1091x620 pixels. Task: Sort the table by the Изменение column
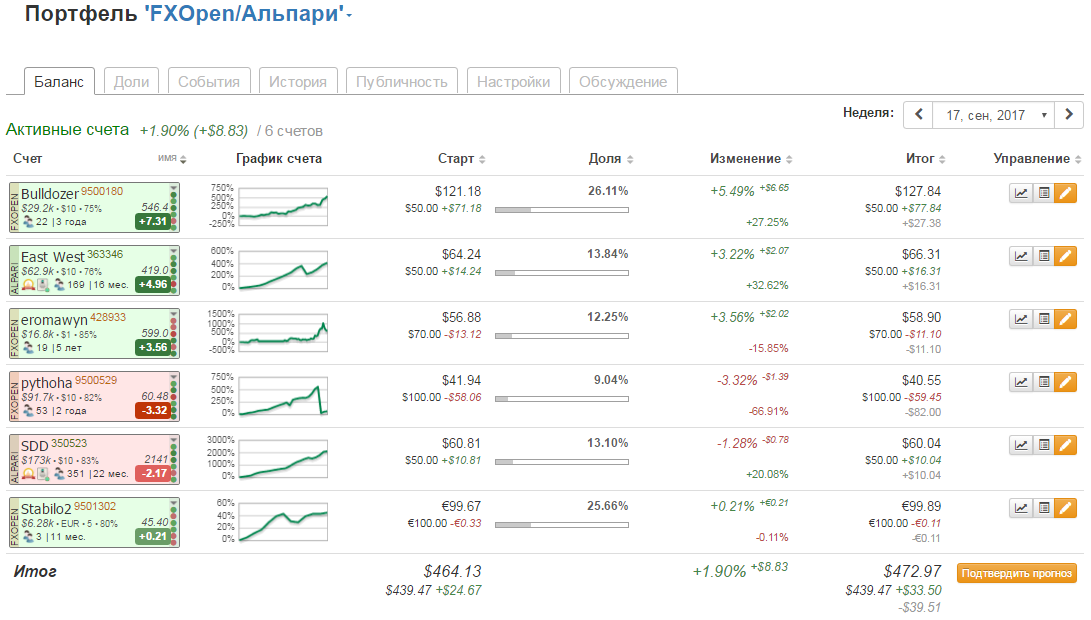(x=751, y=159)
